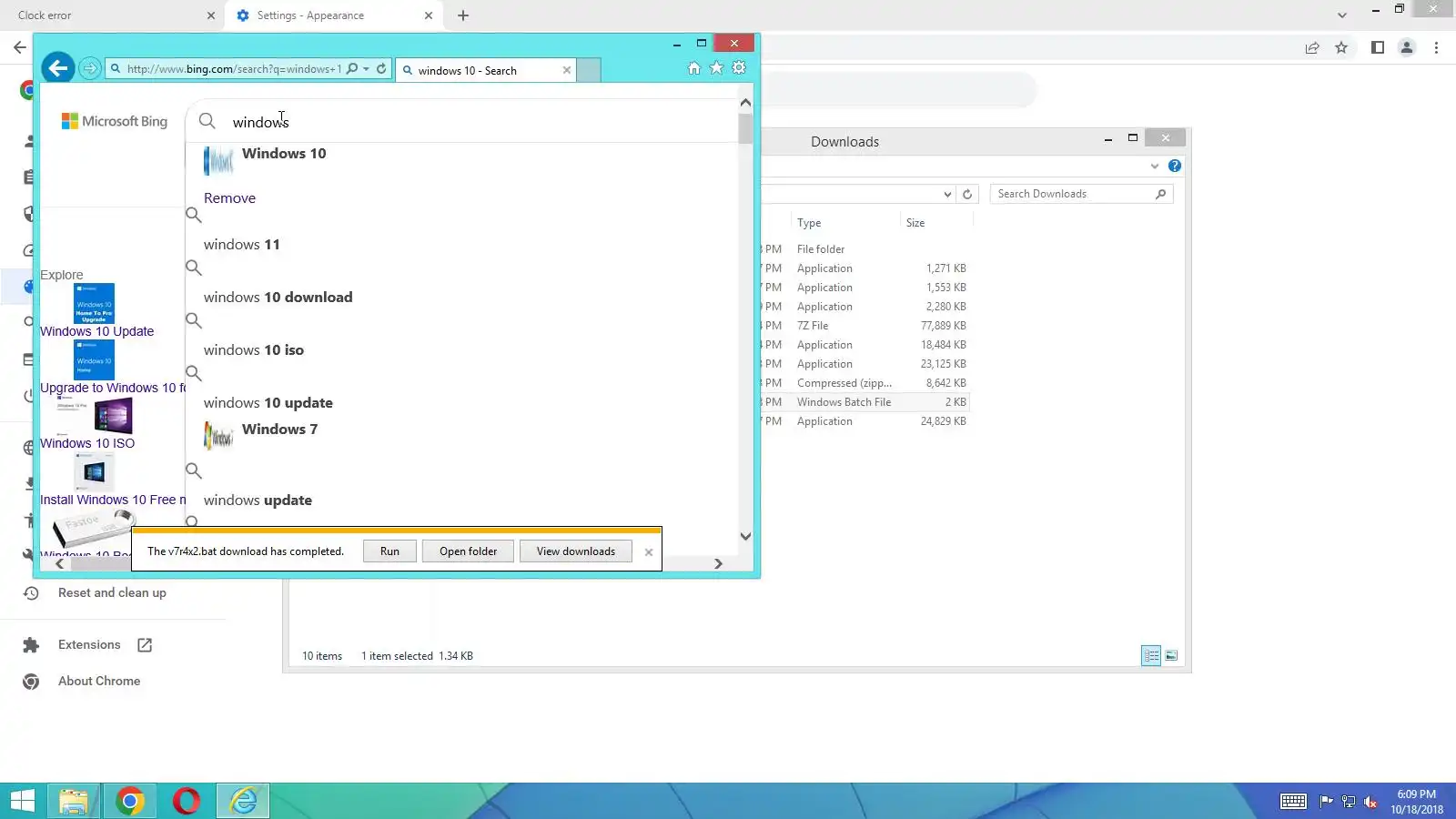The width and height of the screenshot is (1456, 819).
Task: Open the Internet Explorer home page icon
Action: click(x=694, y=68)
